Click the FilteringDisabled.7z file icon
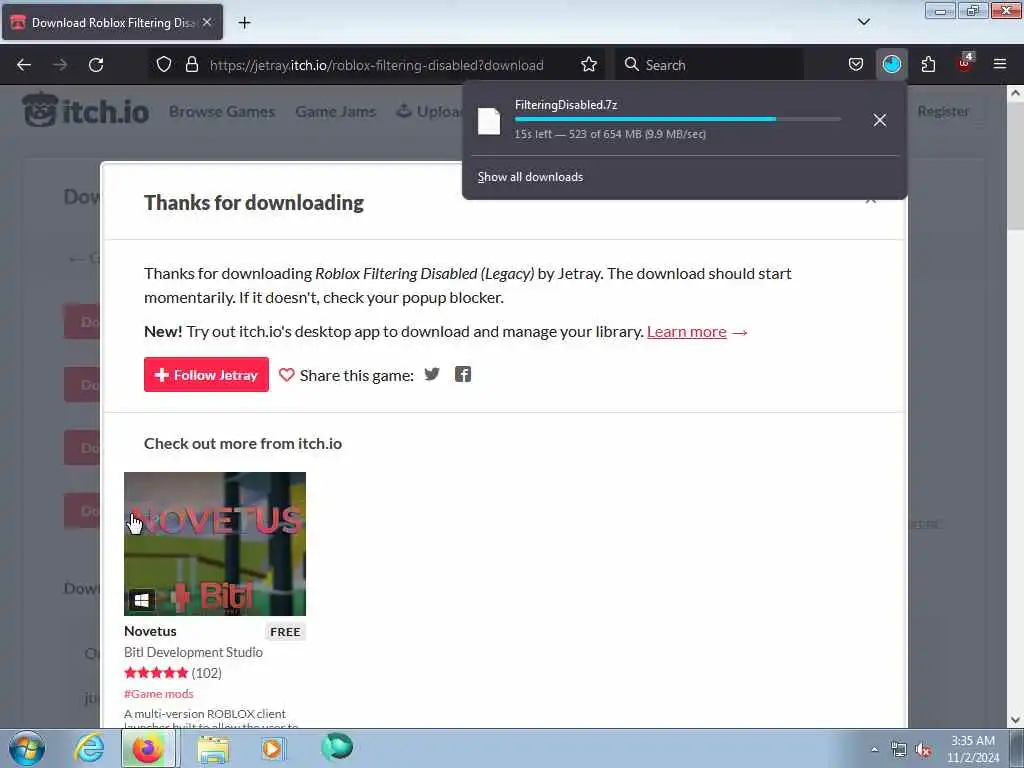 tap(488, 121)
